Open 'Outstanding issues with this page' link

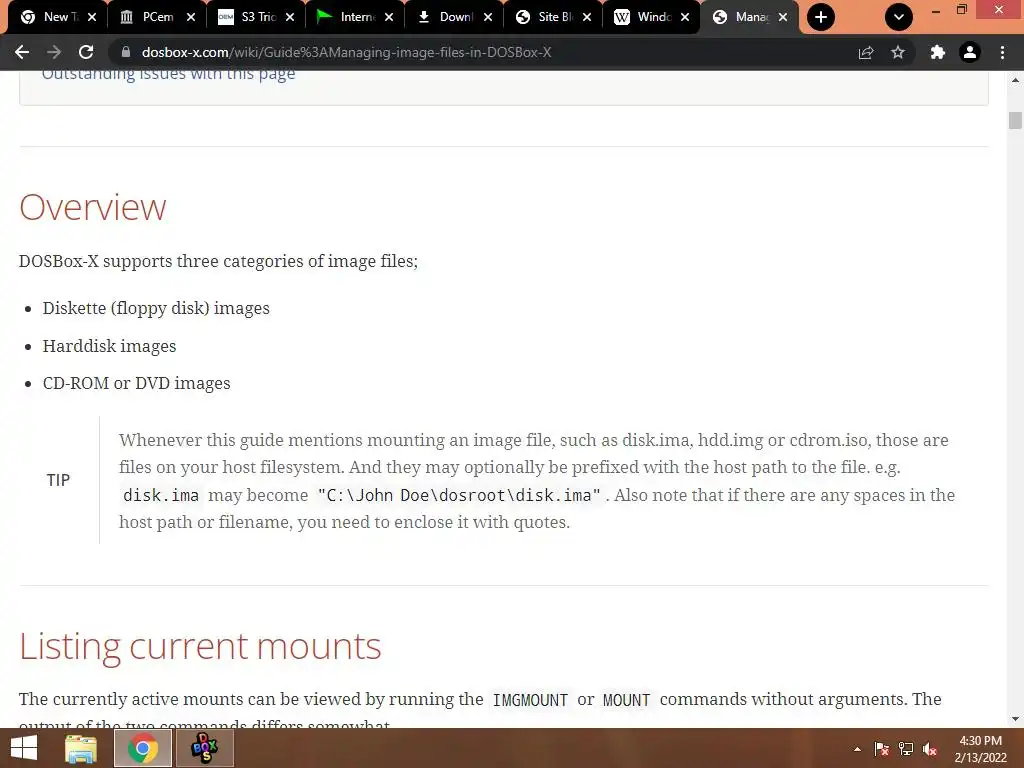click(168, 74)
